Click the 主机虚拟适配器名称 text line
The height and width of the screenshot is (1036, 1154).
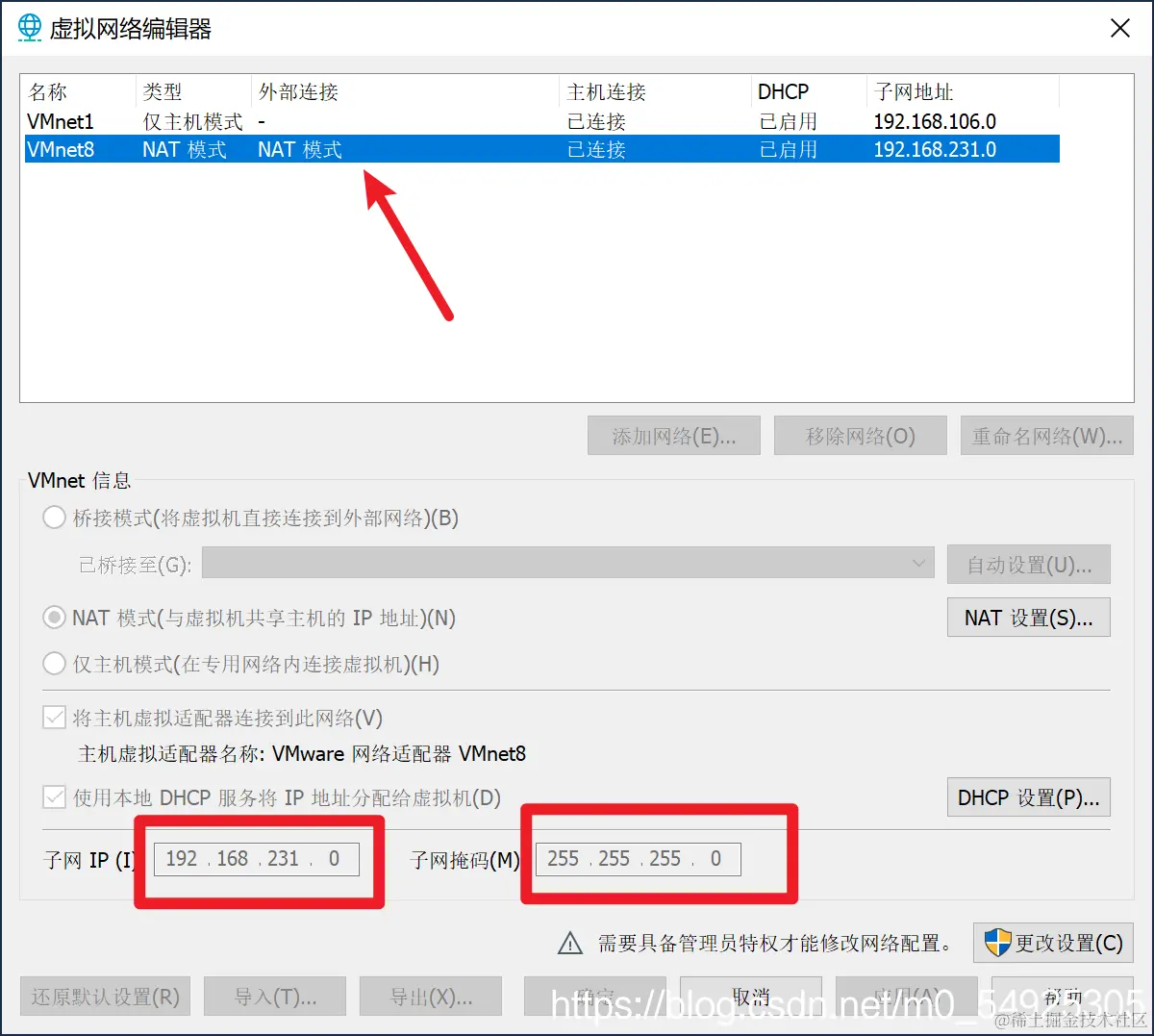(x=302, y=753)
